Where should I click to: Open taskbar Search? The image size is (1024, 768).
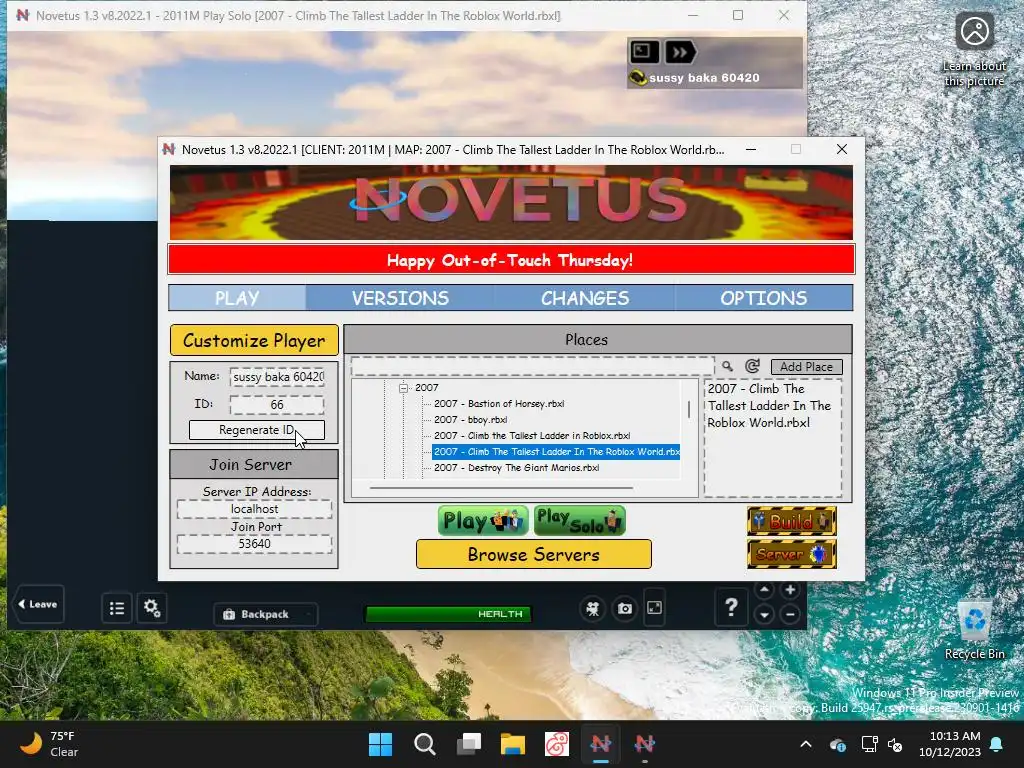(x=424, y=744)
